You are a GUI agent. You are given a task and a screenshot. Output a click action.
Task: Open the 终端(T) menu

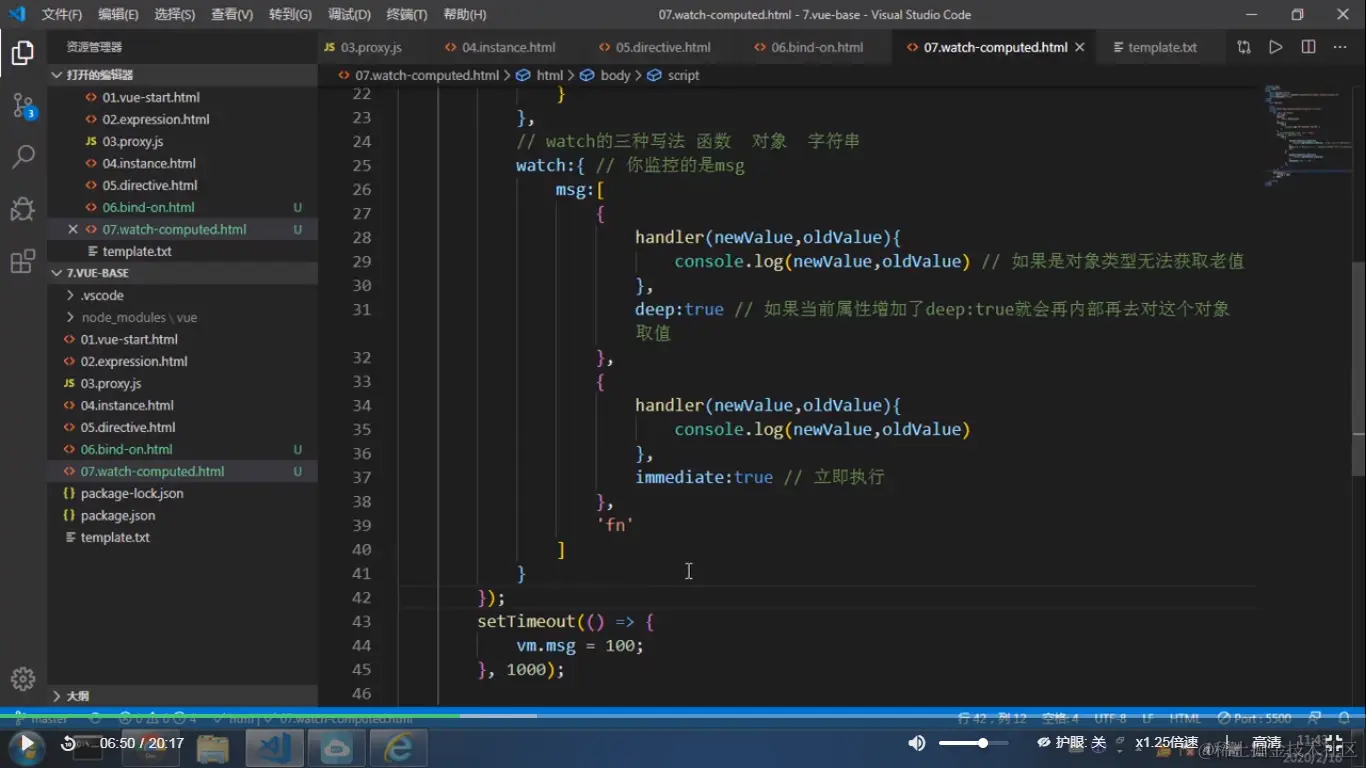click(x=406, y=15)
